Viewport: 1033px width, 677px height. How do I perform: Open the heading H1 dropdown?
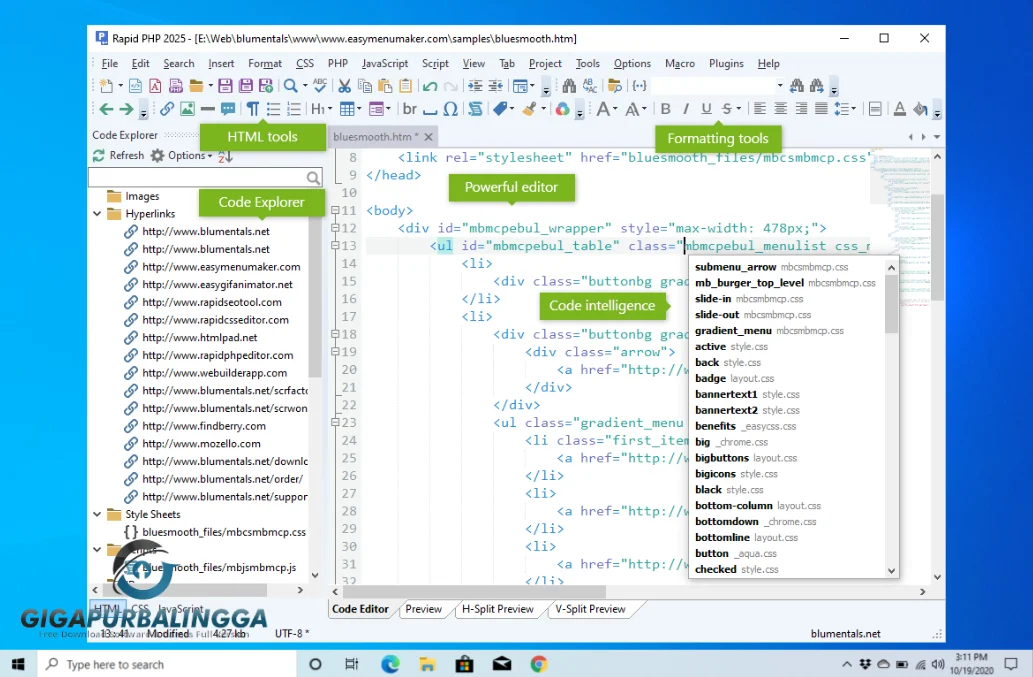331,109
